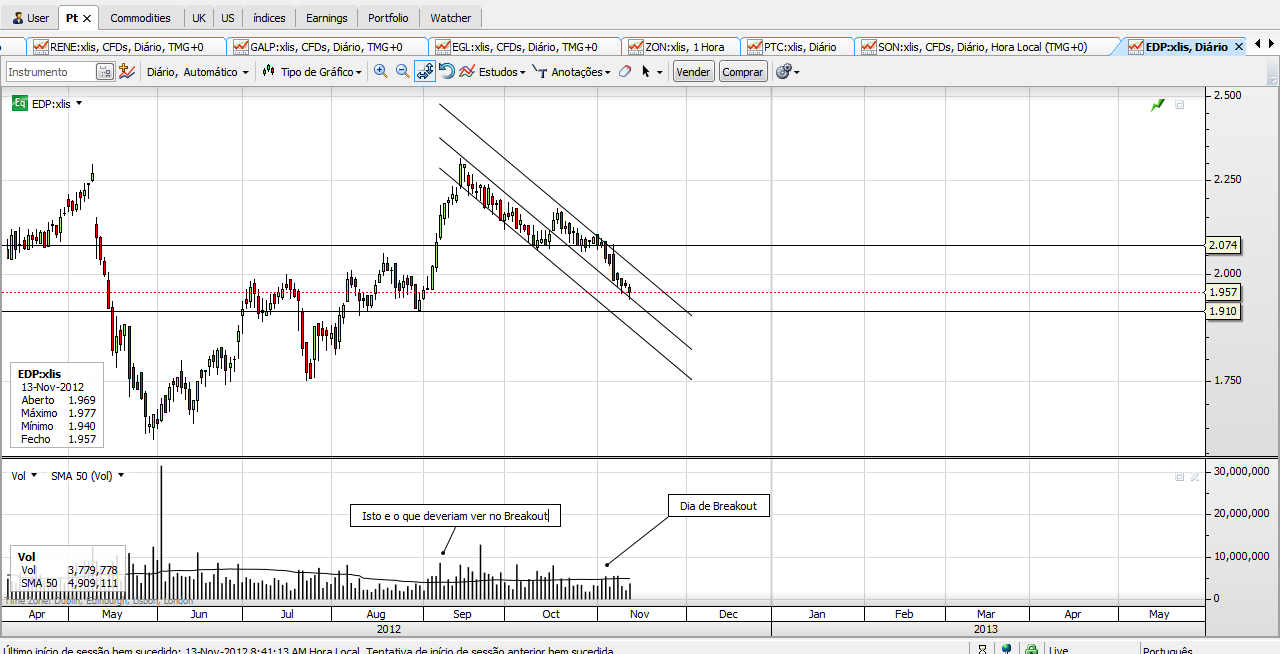Open the Tipo de Gráfico dropdown
Image resolution: width=1280 pixels, height=654 pixels.
tap(313, 72)
